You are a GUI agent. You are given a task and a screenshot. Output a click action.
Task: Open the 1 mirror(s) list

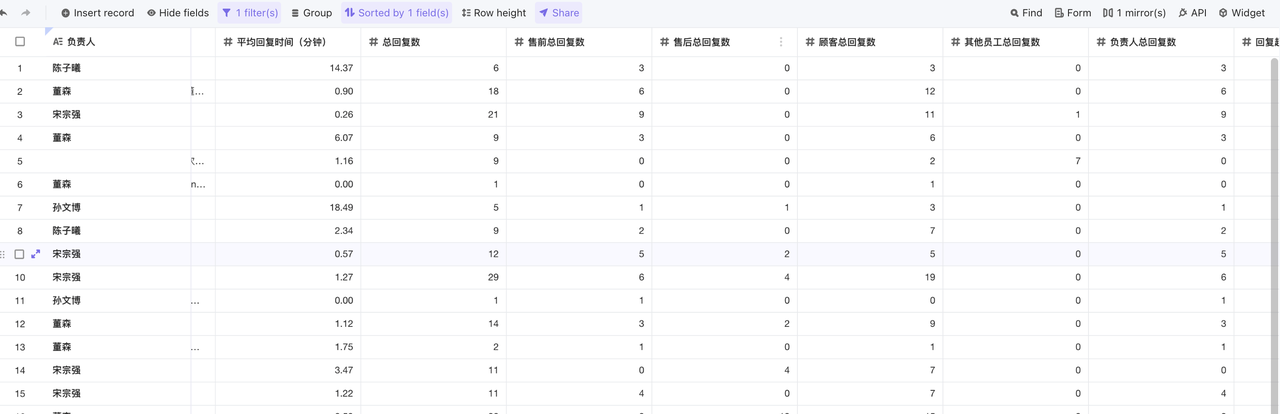pyautogui.click(x=1134, y=13)
